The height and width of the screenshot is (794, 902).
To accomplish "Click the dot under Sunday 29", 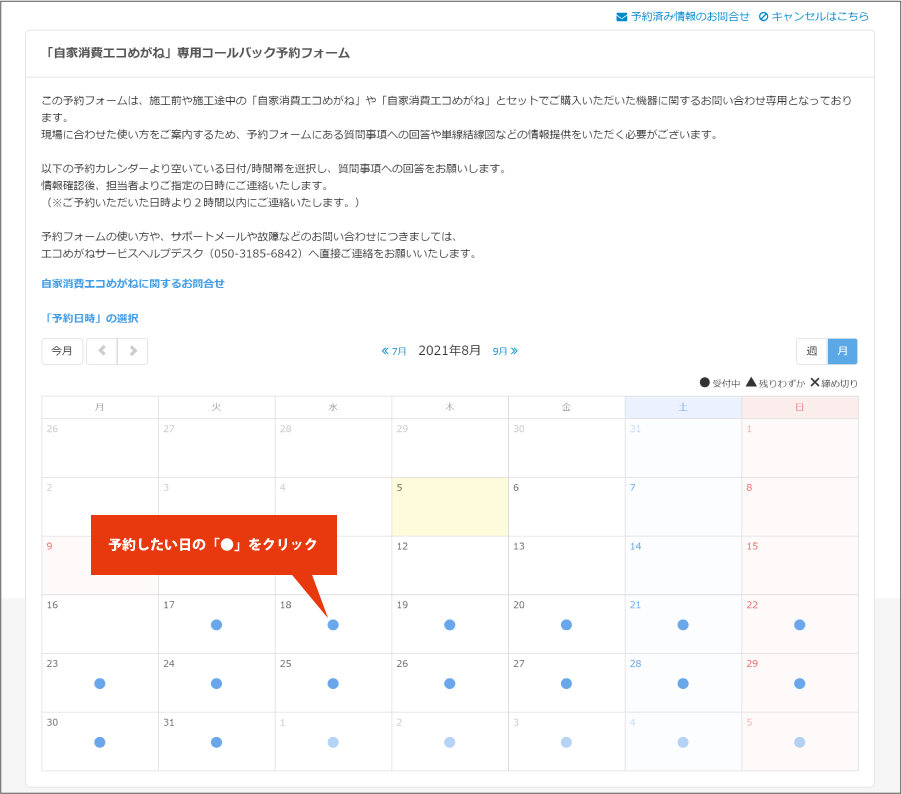I will (x=800, y=684).
